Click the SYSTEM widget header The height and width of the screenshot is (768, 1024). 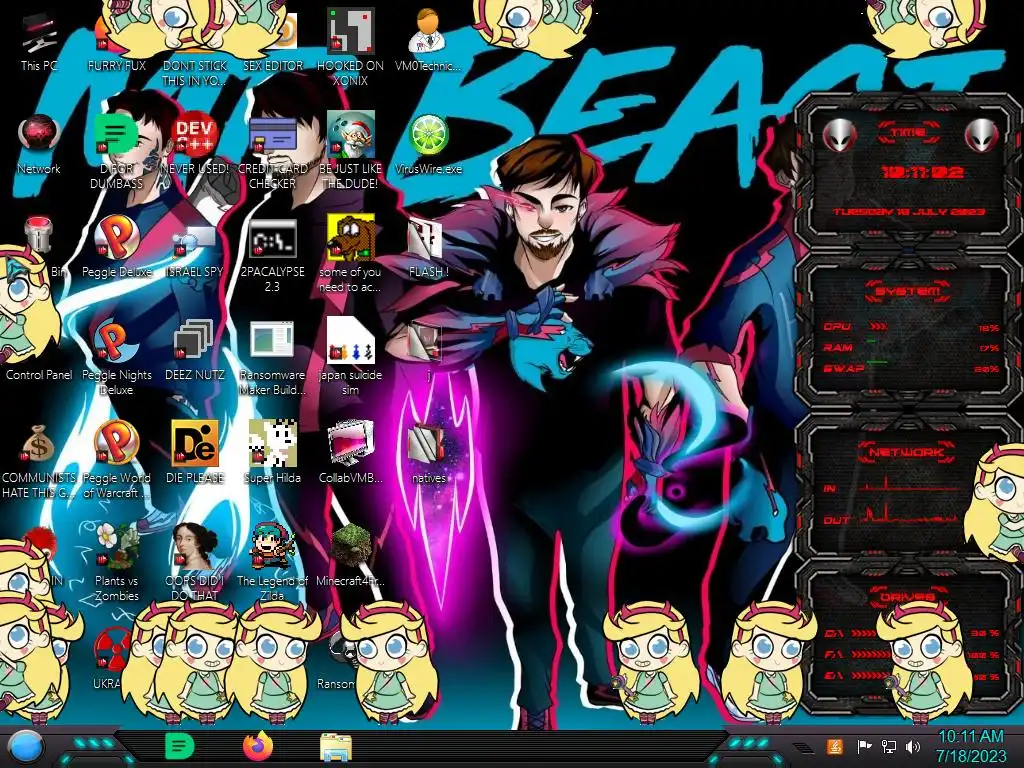[908, 291]
